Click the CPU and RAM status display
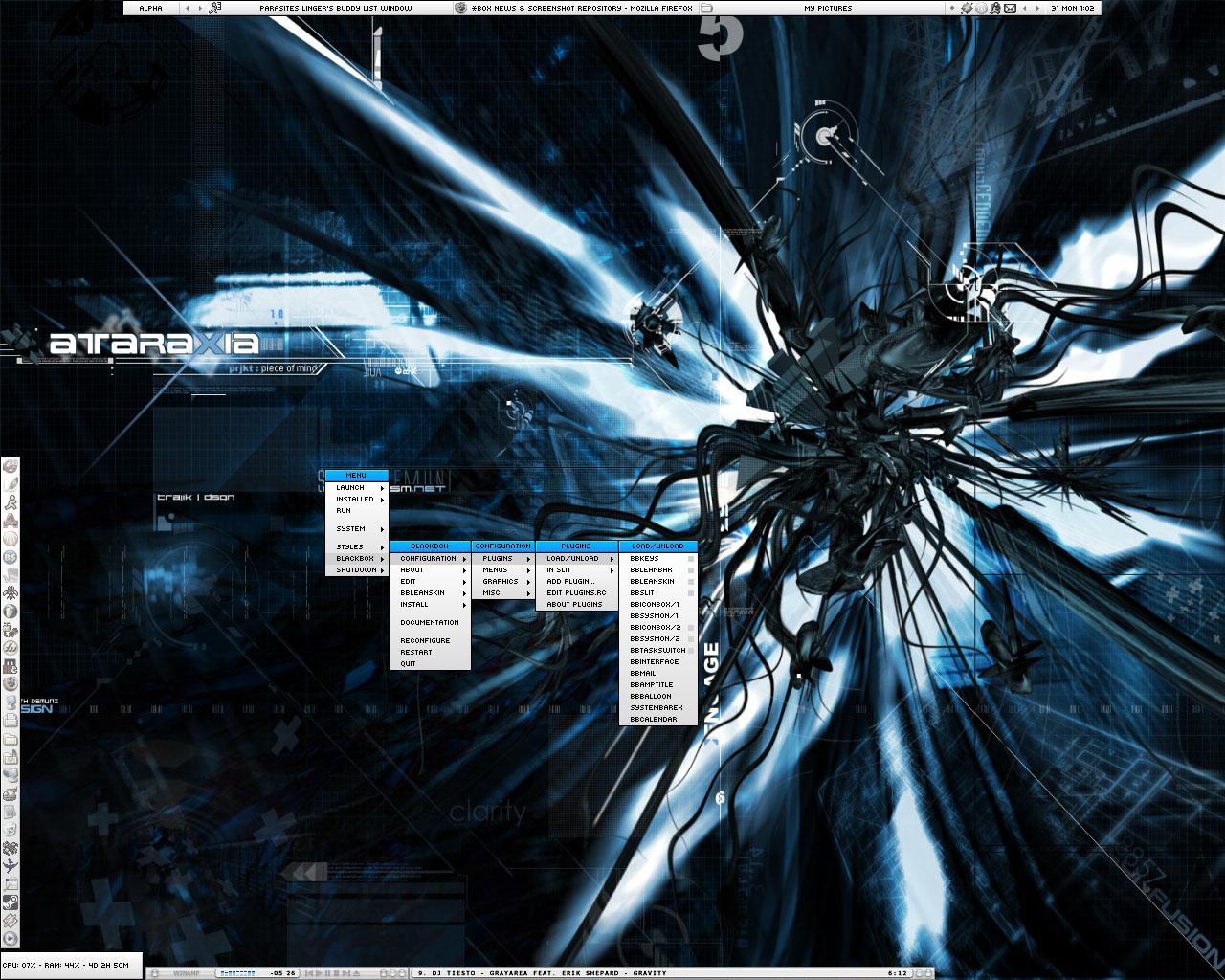Screen dimensions: 1225x980 [71, 965]
